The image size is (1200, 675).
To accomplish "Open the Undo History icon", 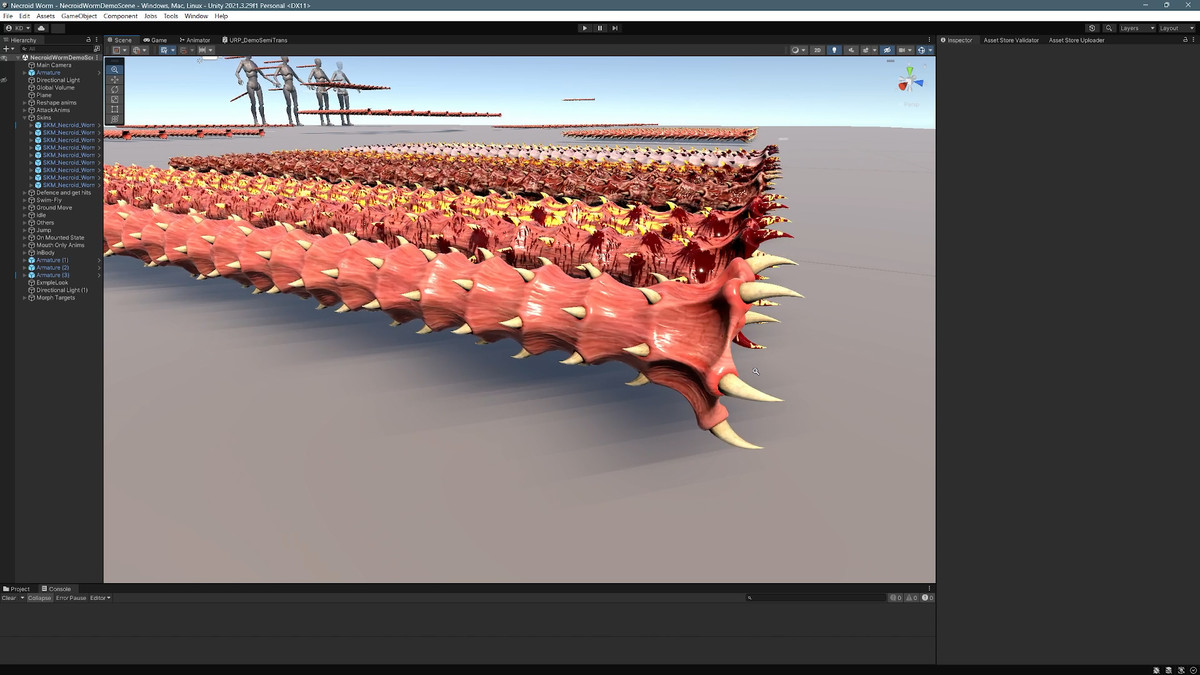I will coord(1091,28).
